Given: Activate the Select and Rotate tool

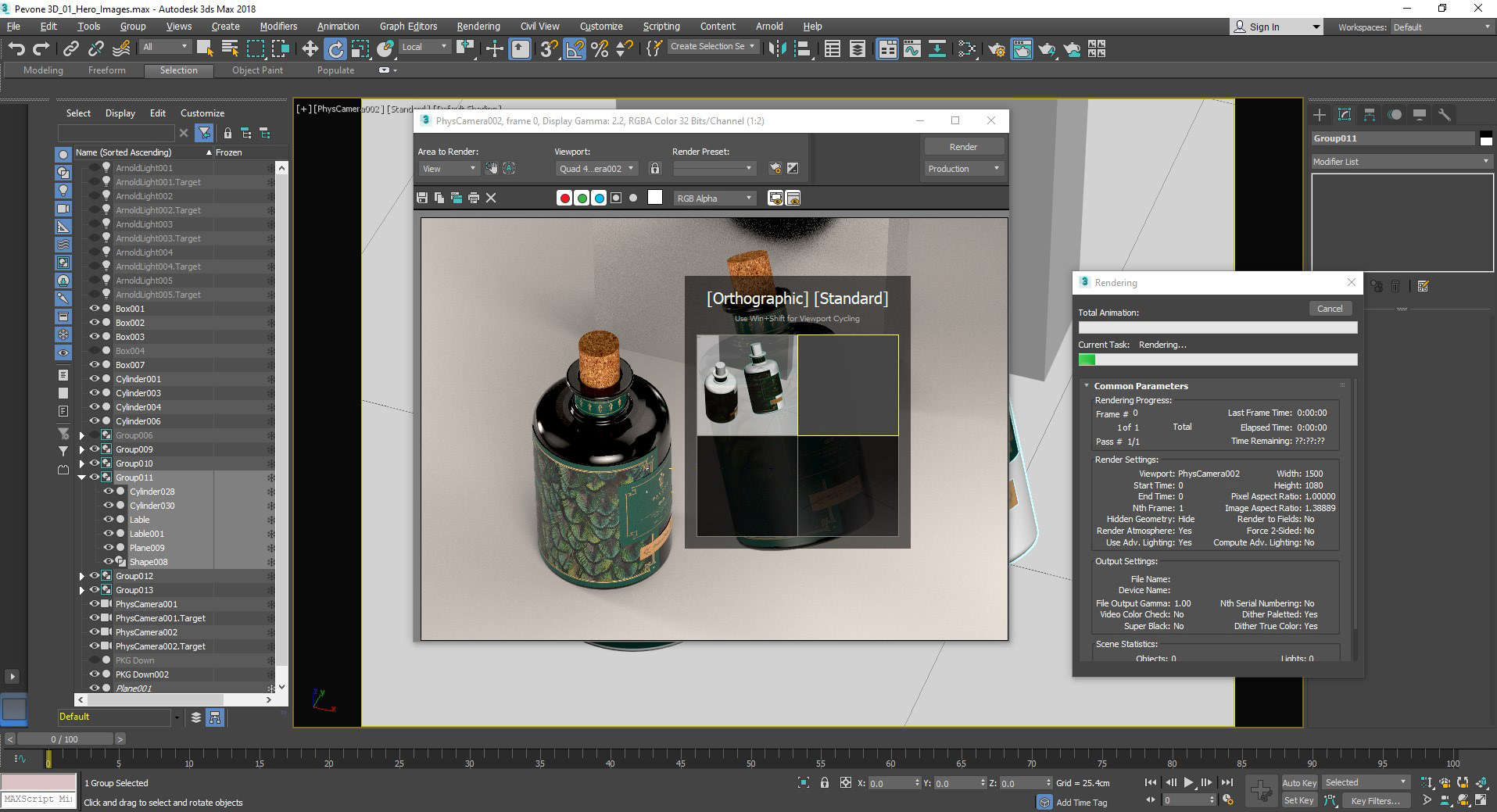Looking at the screenshot, I should tap(335, 48).
